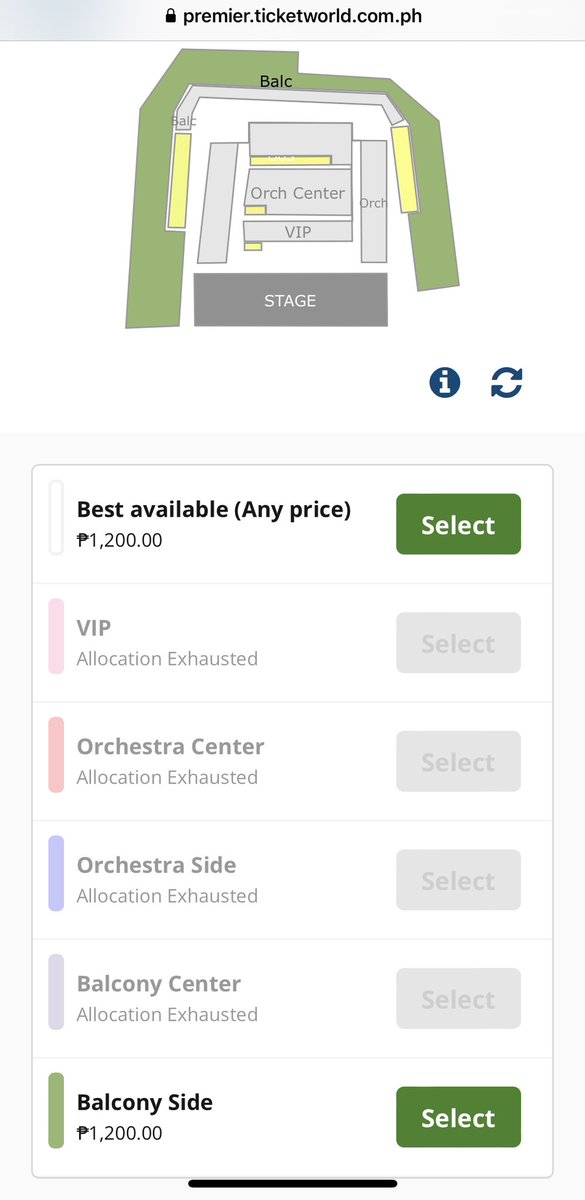Image resolution: width=585 pixels, height=1200 pixels.
Task: Click the Balcony Side price row label
Action: (x=145, y=1103)
